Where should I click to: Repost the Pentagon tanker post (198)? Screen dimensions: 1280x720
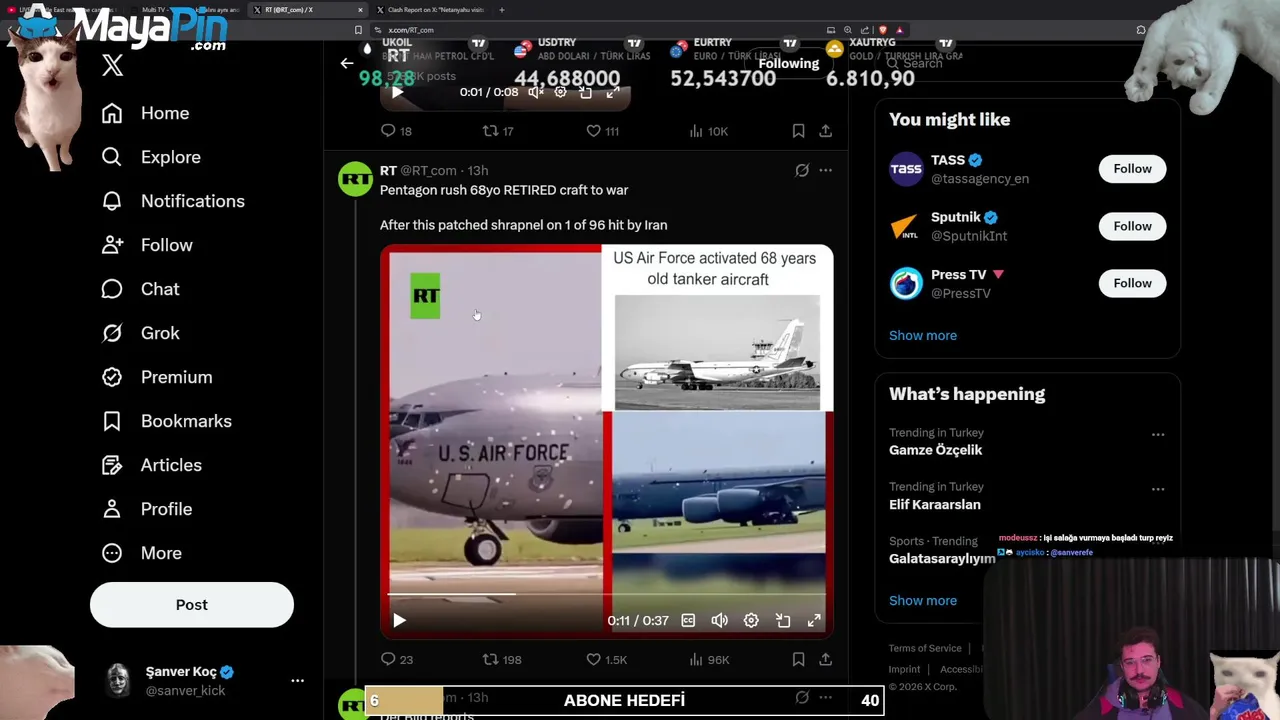click(502, 659)
